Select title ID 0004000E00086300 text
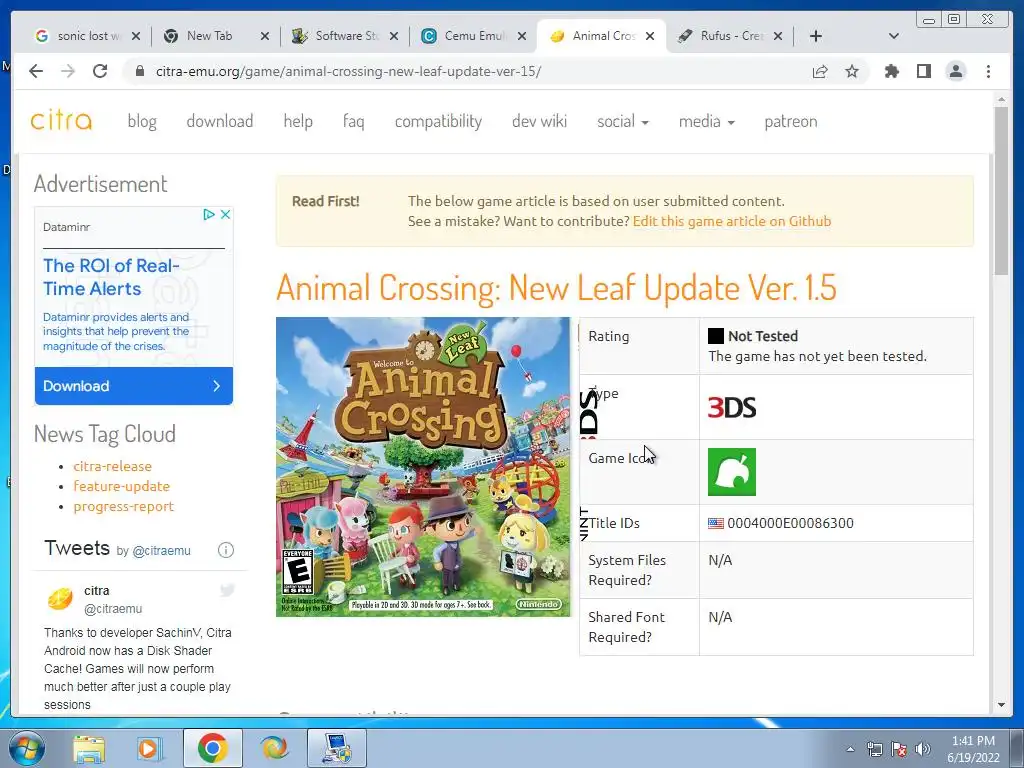Screen dimensions: 1024x768 pyautogui.click(x=790, y=523)
